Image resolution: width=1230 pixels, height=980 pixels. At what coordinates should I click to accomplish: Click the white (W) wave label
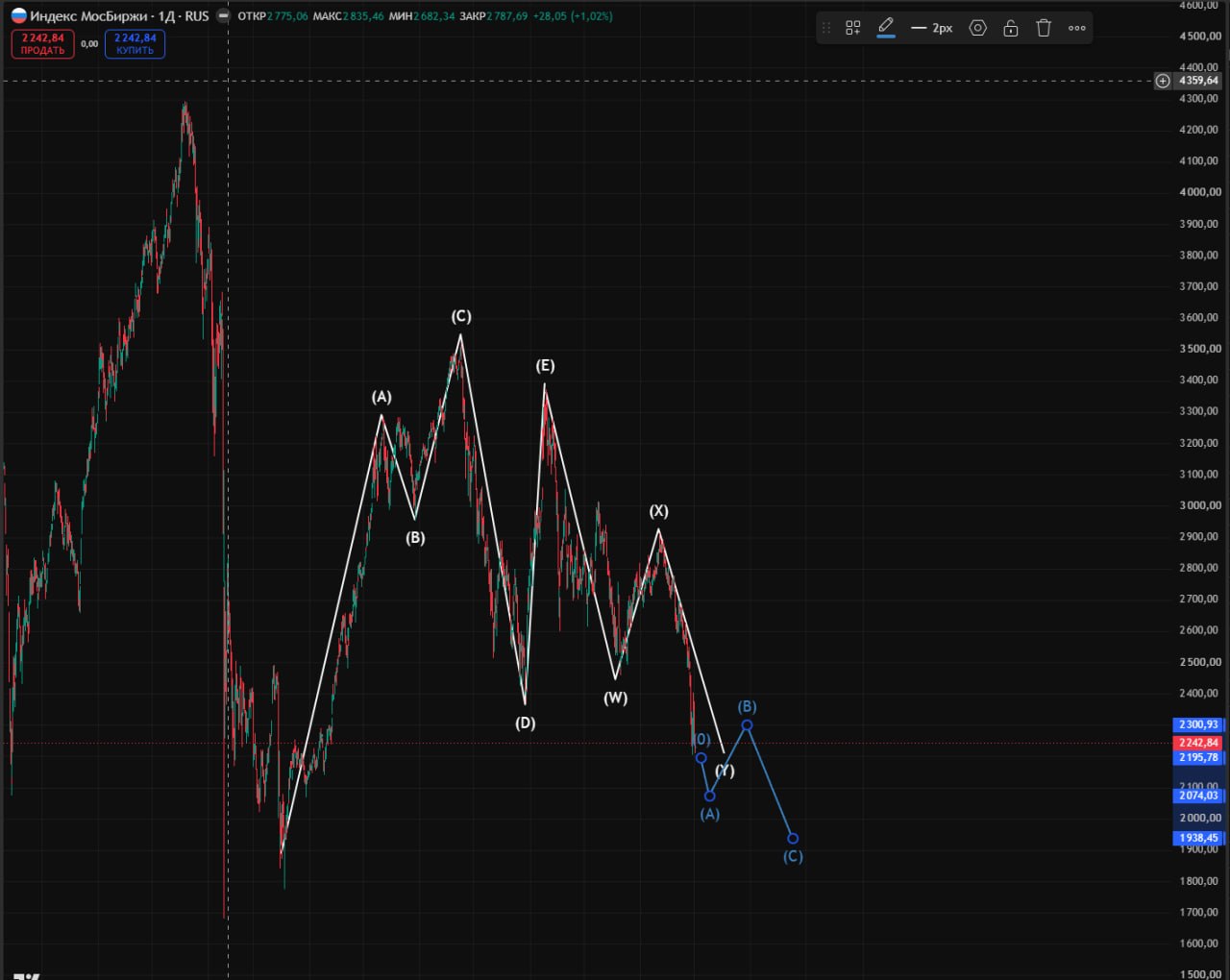616,698
